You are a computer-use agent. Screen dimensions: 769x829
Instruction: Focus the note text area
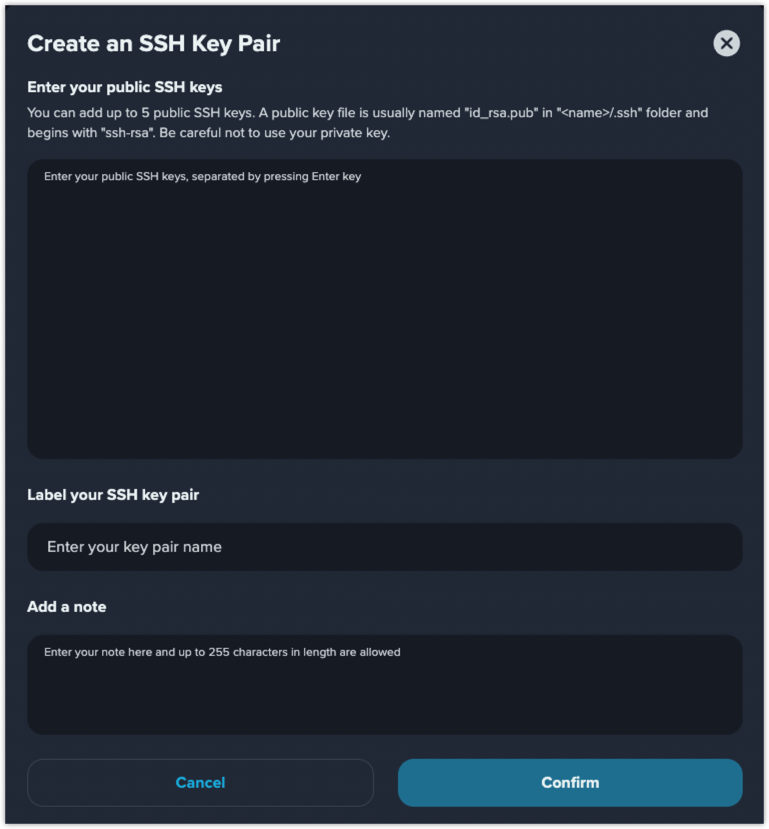pos(385,684)
